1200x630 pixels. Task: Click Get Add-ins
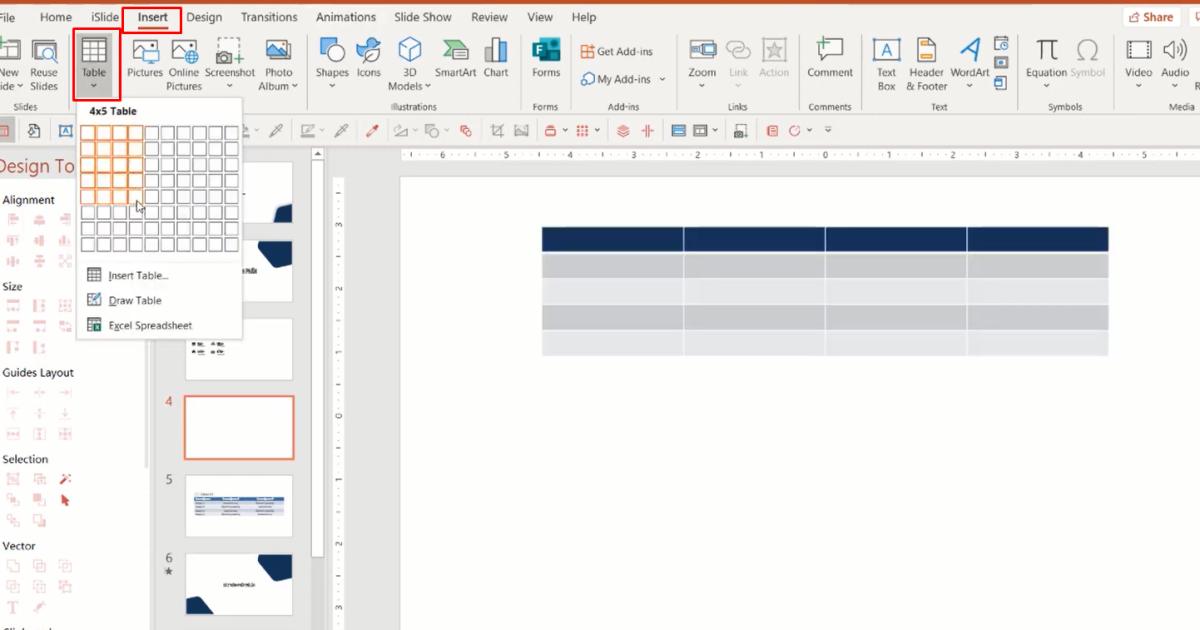615,52
